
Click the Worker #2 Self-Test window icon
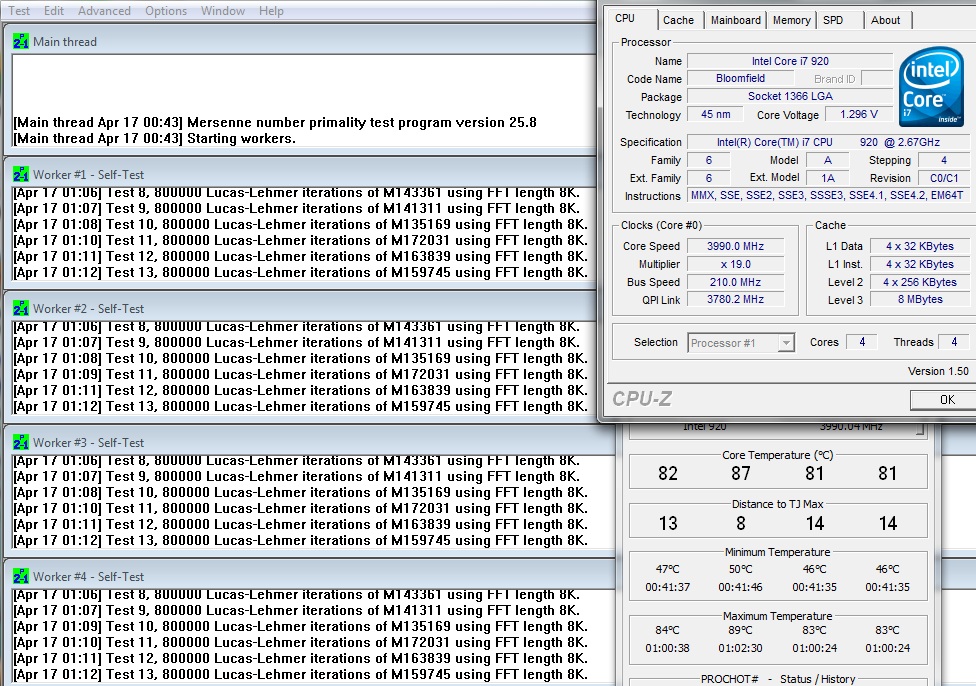click(21, 309)
